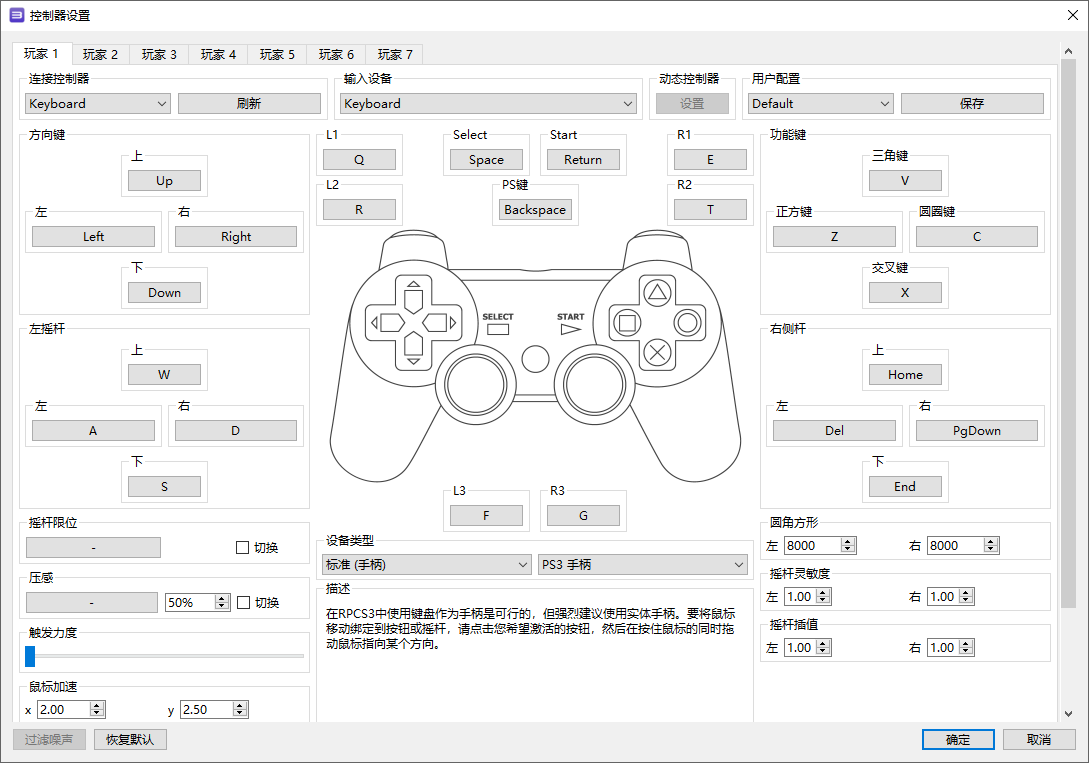The height and width of the screenshot is (763, 1089).
Task: Rebind 圆圈键 button mapped to C
Action: [x=976, y=237]
